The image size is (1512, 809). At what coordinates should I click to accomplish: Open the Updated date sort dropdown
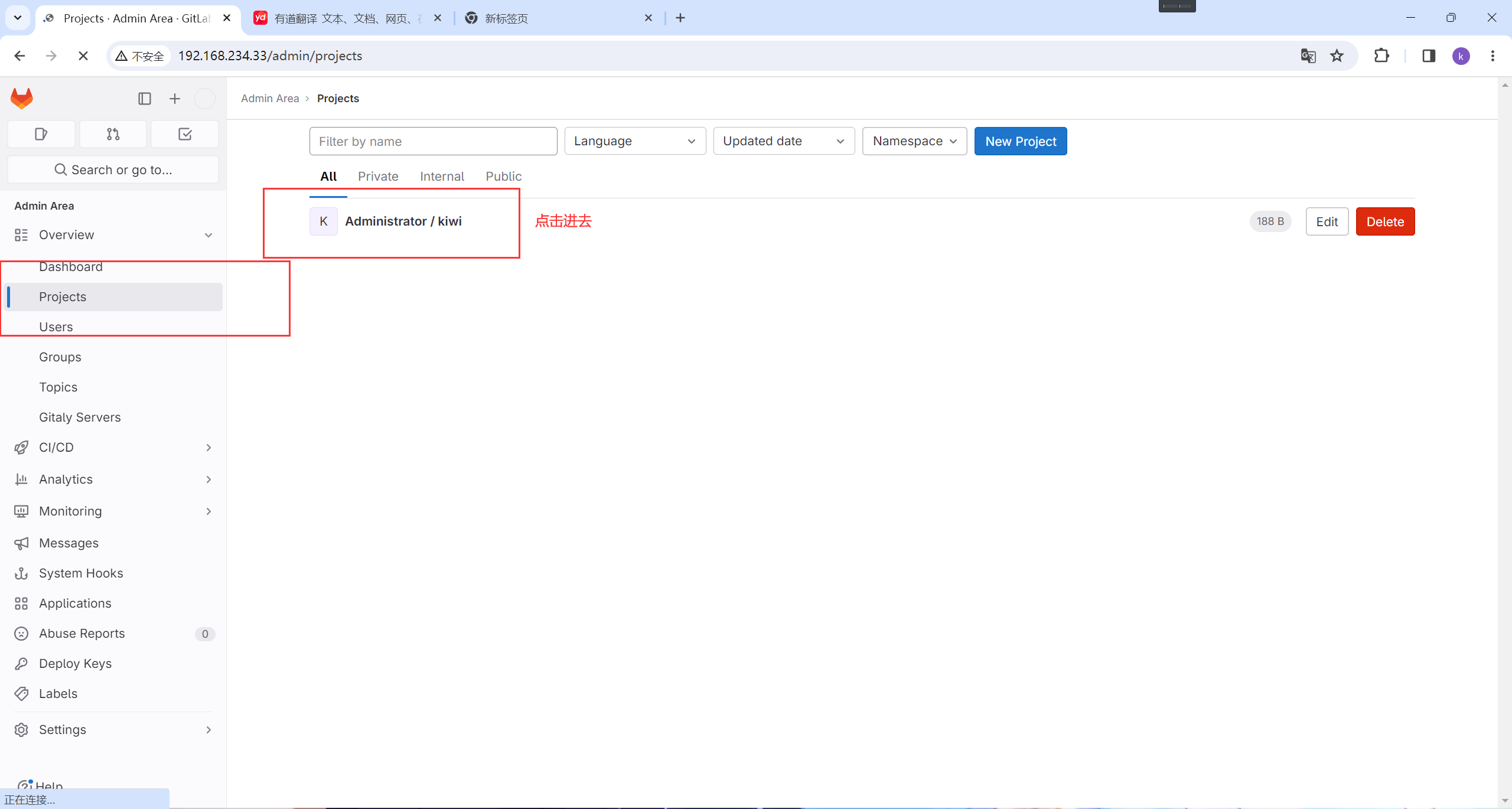pos(784,141)
